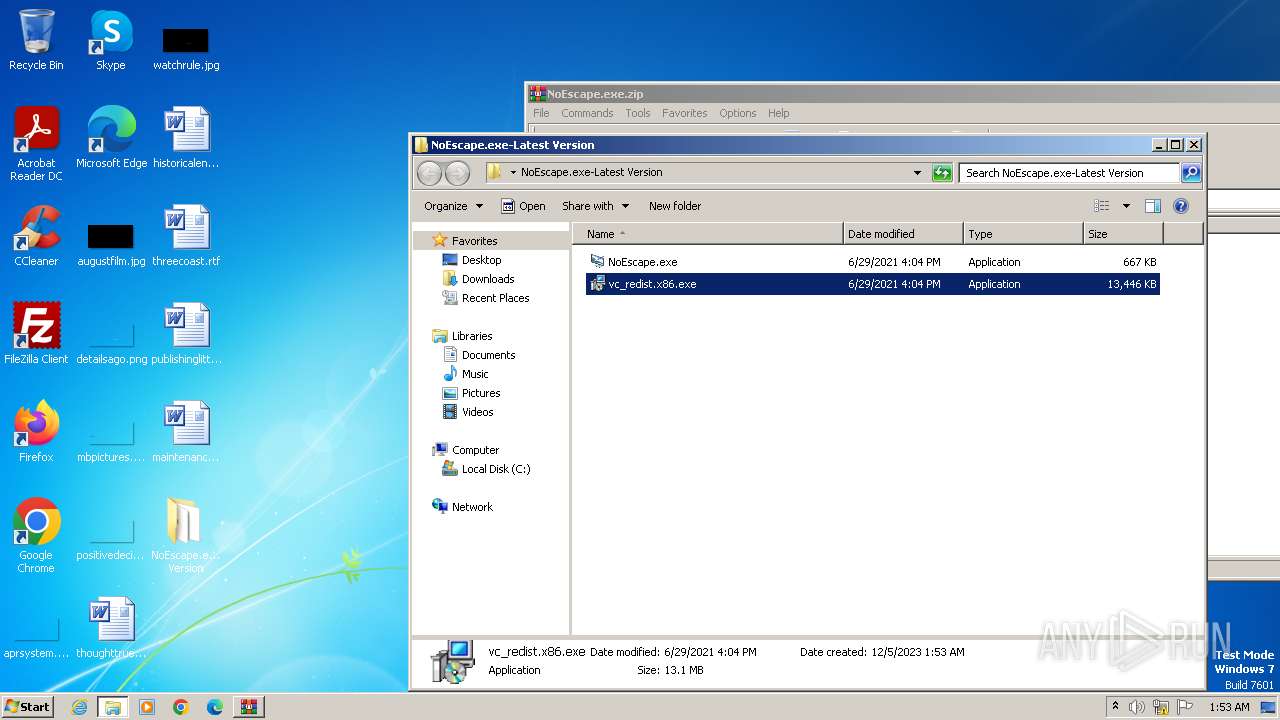
Task: Click the Search NoEscape.exe-Latest Version field
Action: [x=1069, y=173]
